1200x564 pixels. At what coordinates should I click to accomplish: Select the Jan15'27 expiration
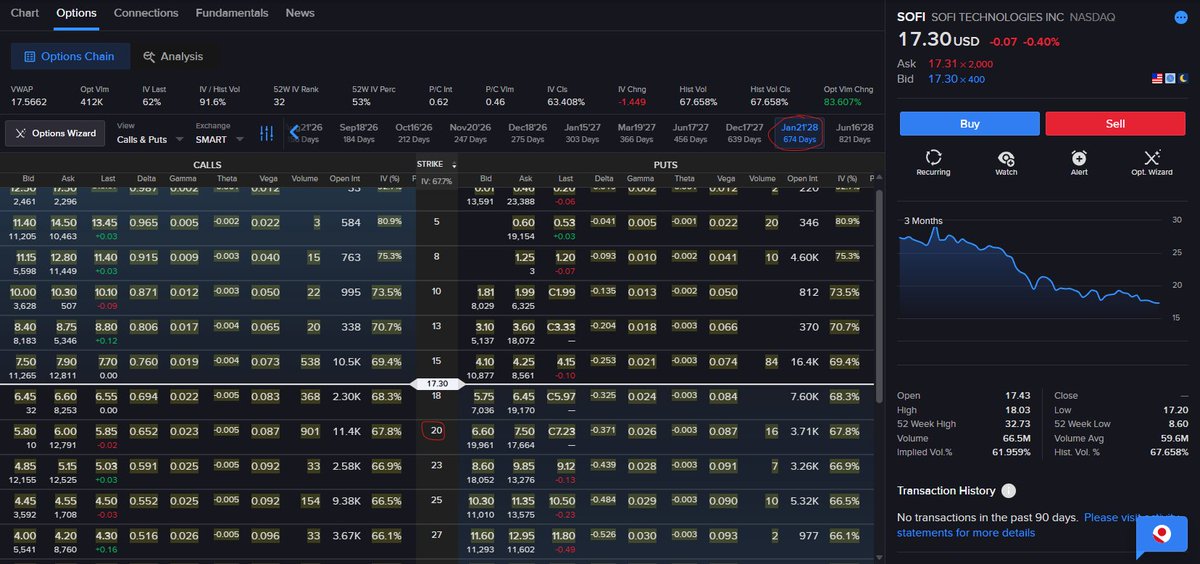[x=583, y=133]
